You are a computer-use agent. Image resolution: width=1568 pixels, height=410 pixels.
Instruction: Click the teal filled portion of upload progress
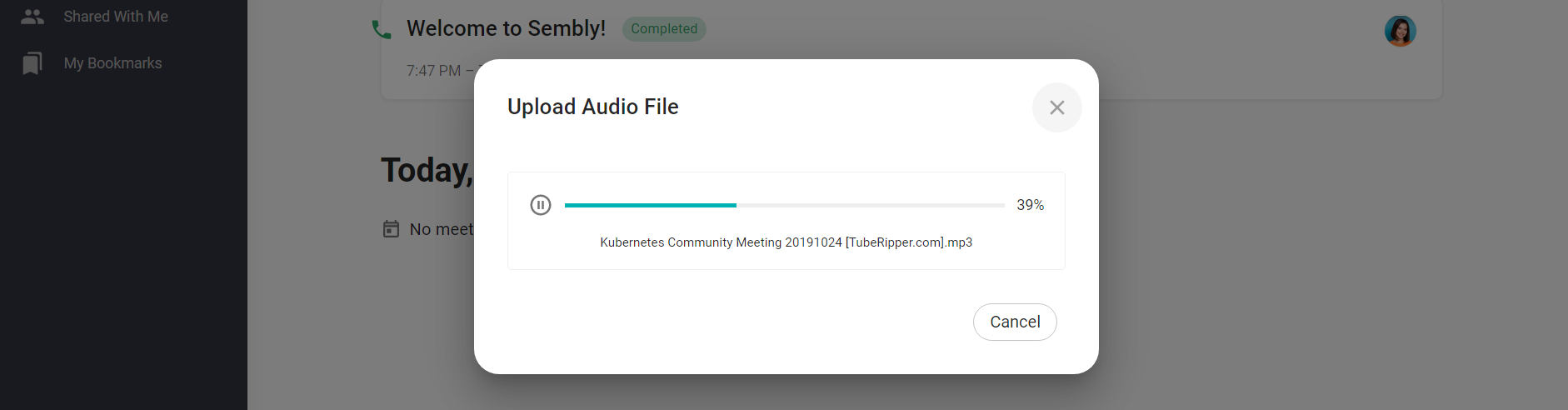(x=651, y=205)
